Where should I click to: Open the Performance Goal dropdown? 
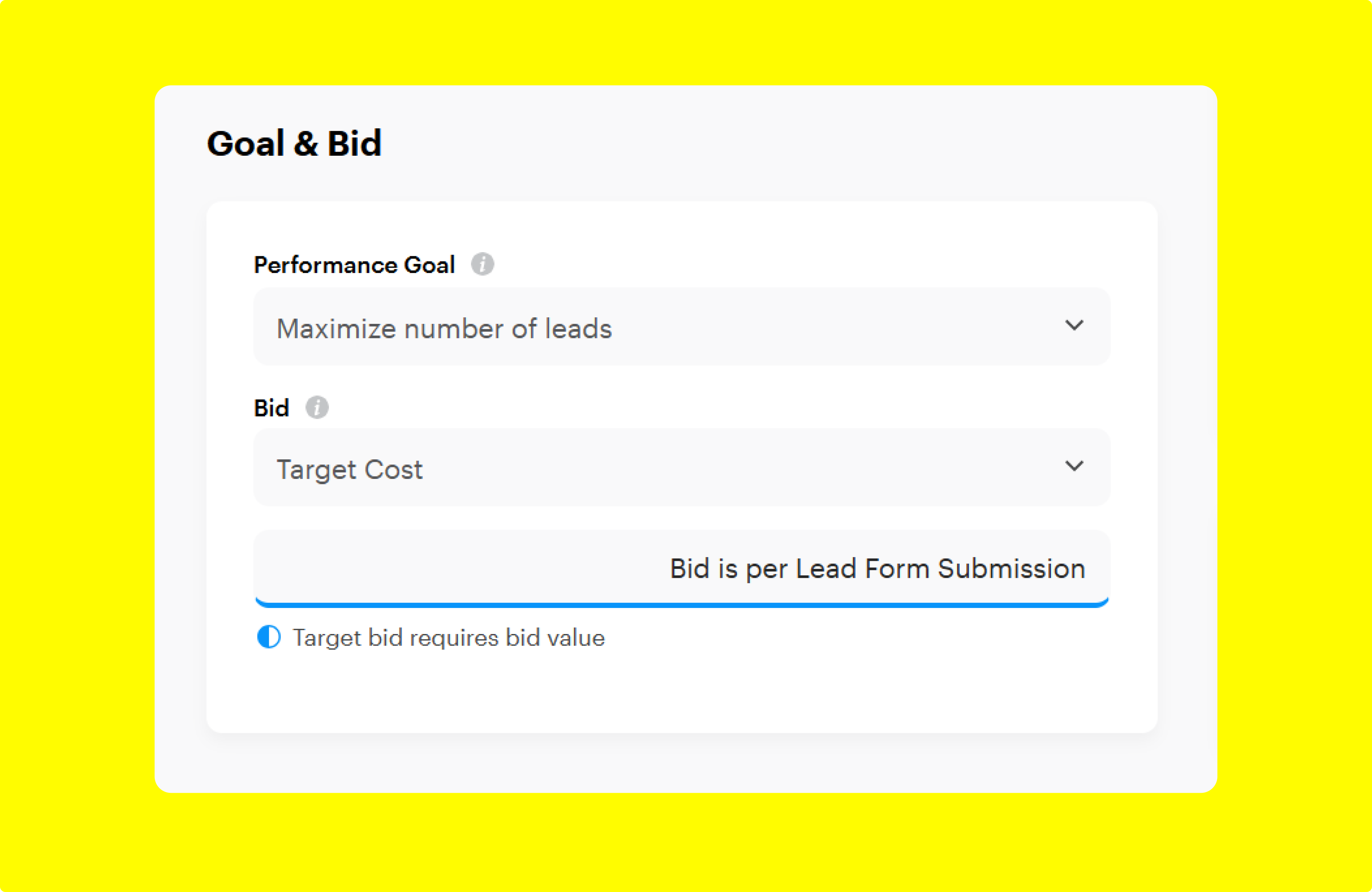pyautogui.click(x=682, y=326)
